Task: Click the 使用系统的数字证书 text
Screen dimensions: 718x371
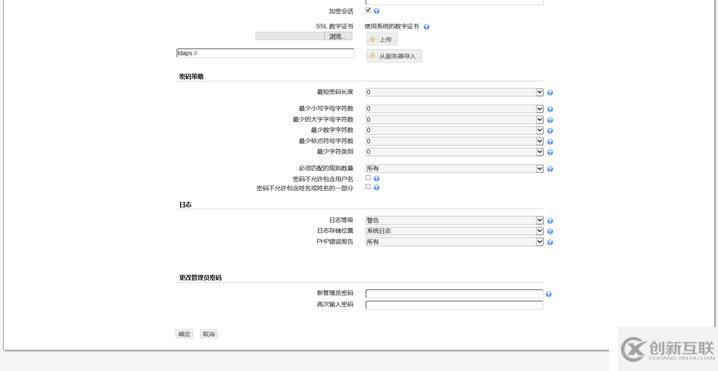Action: (x=392, y=27)
